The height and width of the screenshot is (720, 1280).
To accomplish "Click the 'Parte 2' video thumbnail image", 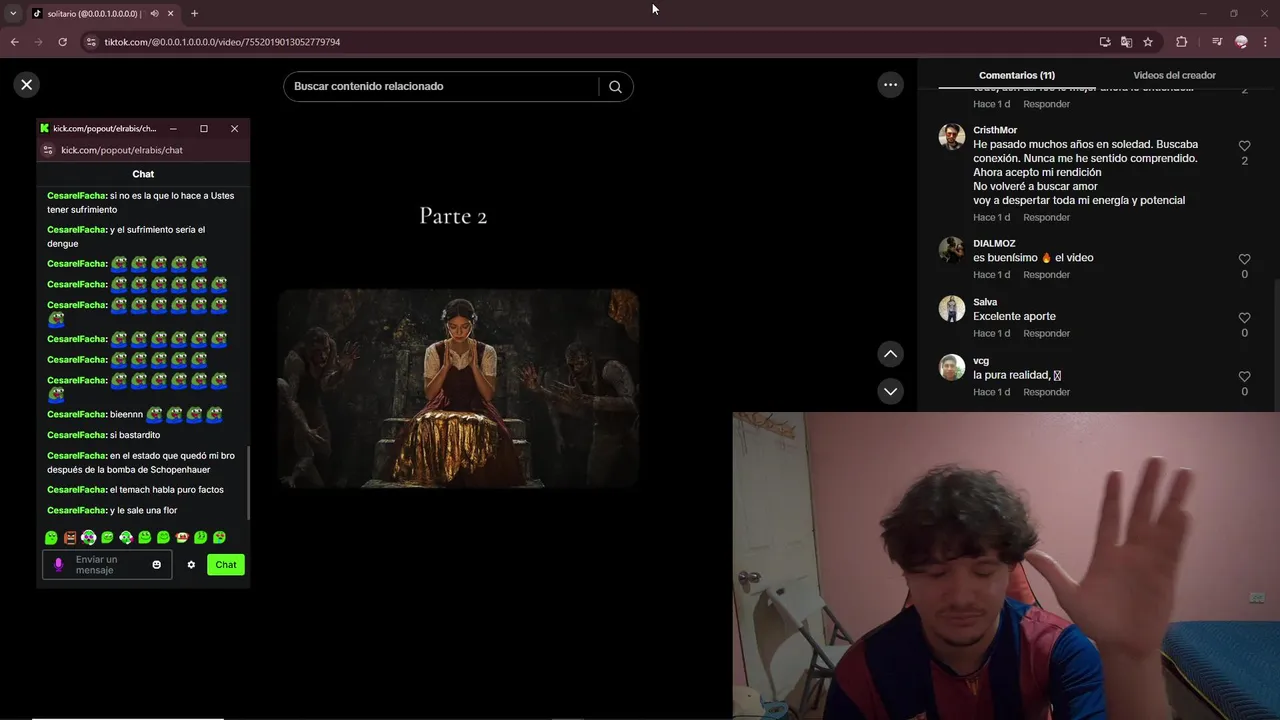I will pyautogui.click(x=458, y=388).
